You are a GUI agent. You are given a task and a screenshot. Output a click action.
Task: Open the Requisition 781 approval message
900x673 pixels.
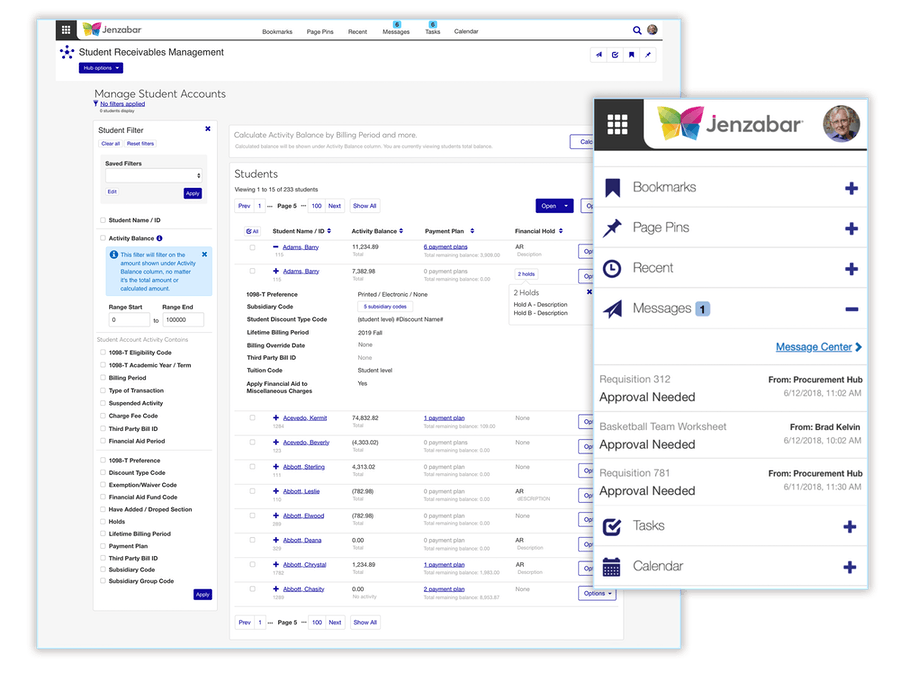pos(730,482)
